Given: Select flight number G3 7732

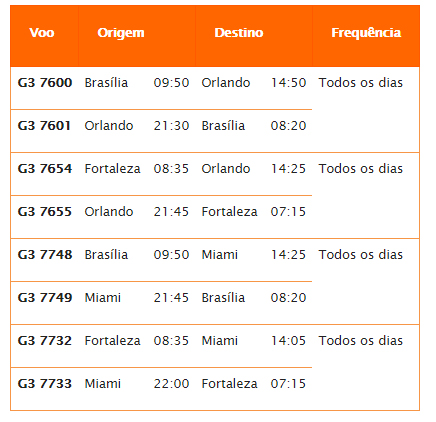Looking at the screenshot, I should click(x=45, y=341).
